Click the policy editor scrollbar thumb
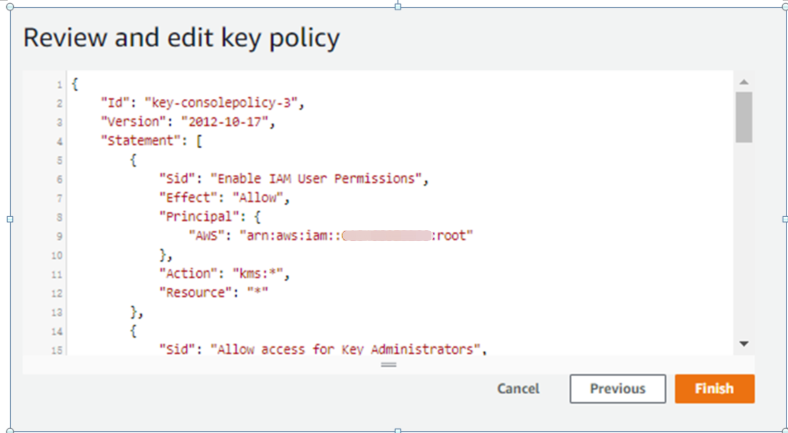 [x=744, y=117]
